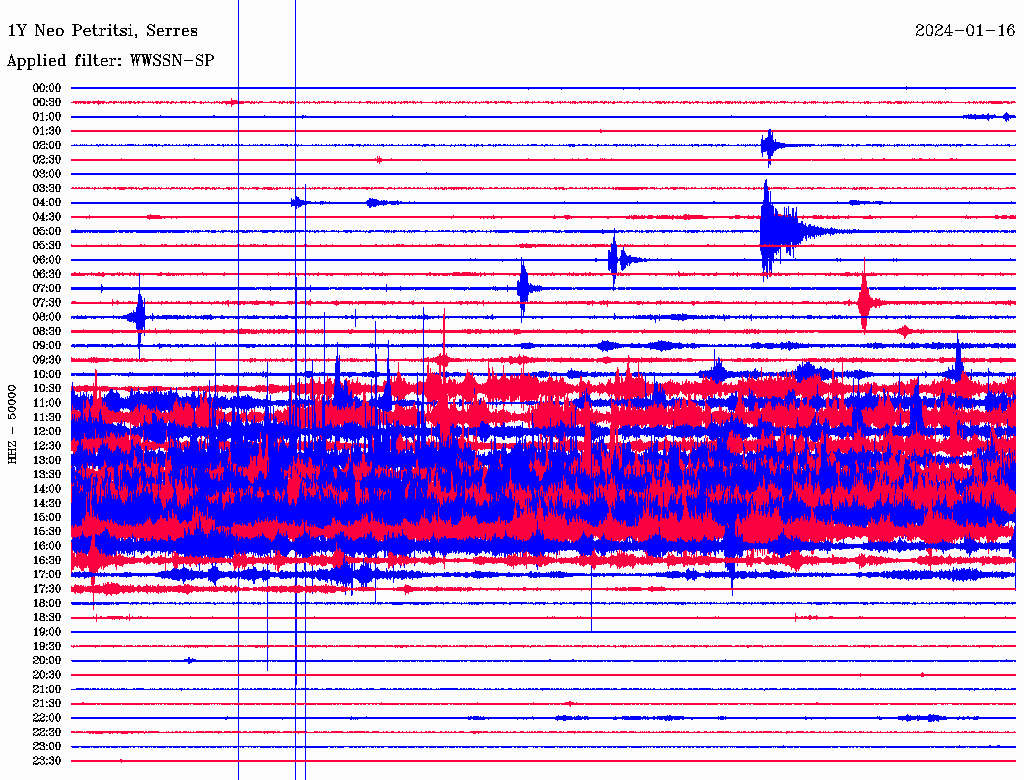Click the station title "1Y Neo Petritsi, Serres"

(x=102, y=31)
